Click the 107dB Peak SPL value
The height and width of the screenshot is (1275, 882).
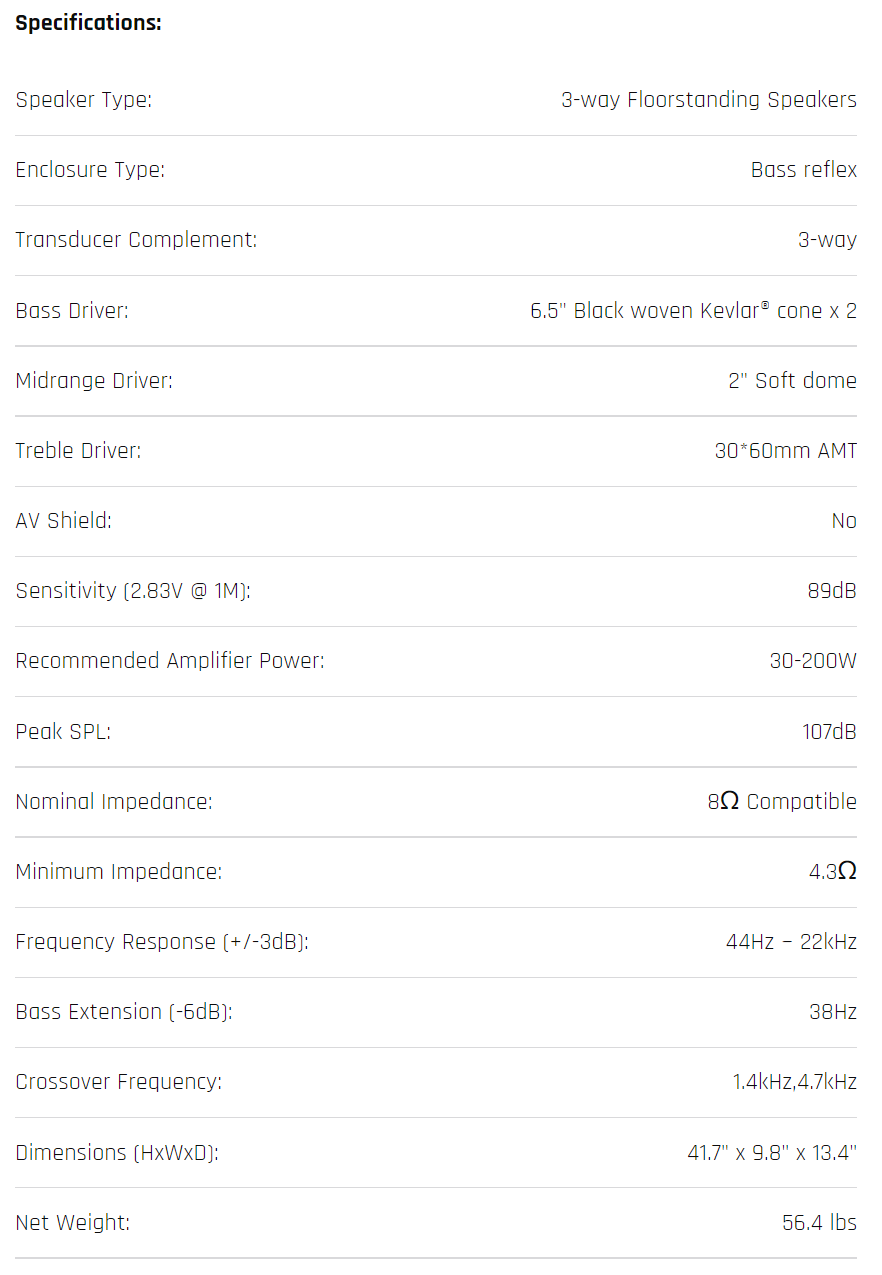[829, 732]
